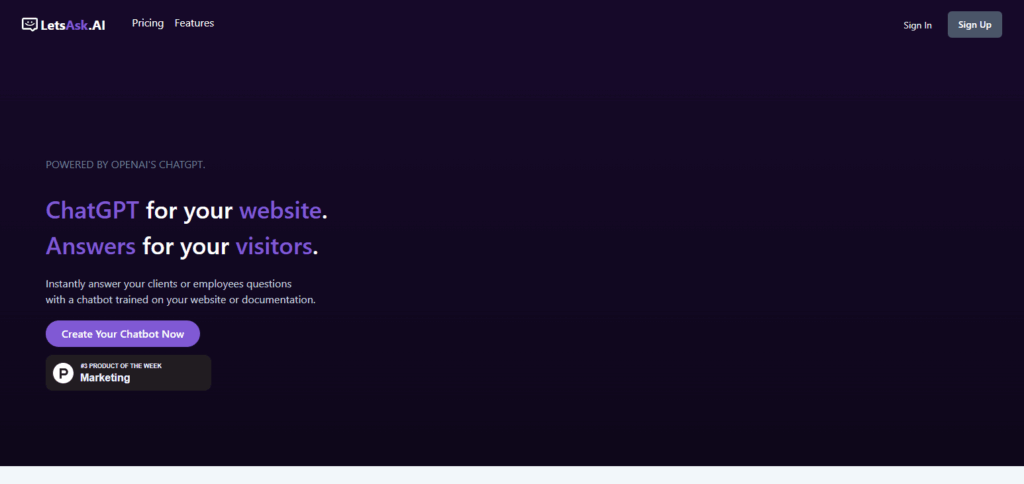Click Create Your Chatbot Now
Image resolution: width=1024 pixels, height=484 pixels.
[x=123, y=334]
